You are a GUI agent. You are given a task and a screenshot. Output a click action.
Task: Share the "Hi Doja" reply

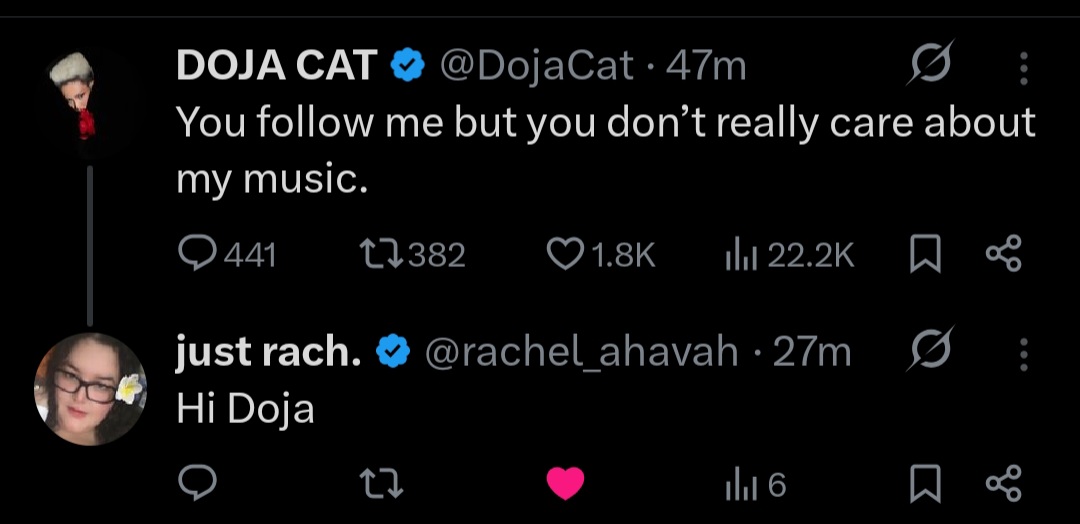click(x=1003, y=485)
